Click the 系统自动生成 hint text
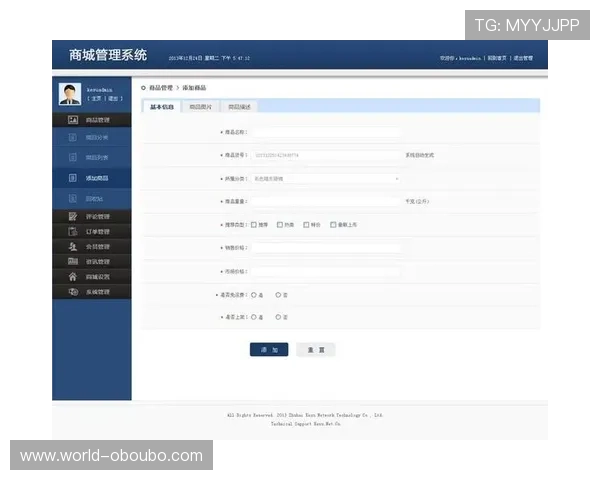This screenshot has width=600, height=480. point(420,155)
